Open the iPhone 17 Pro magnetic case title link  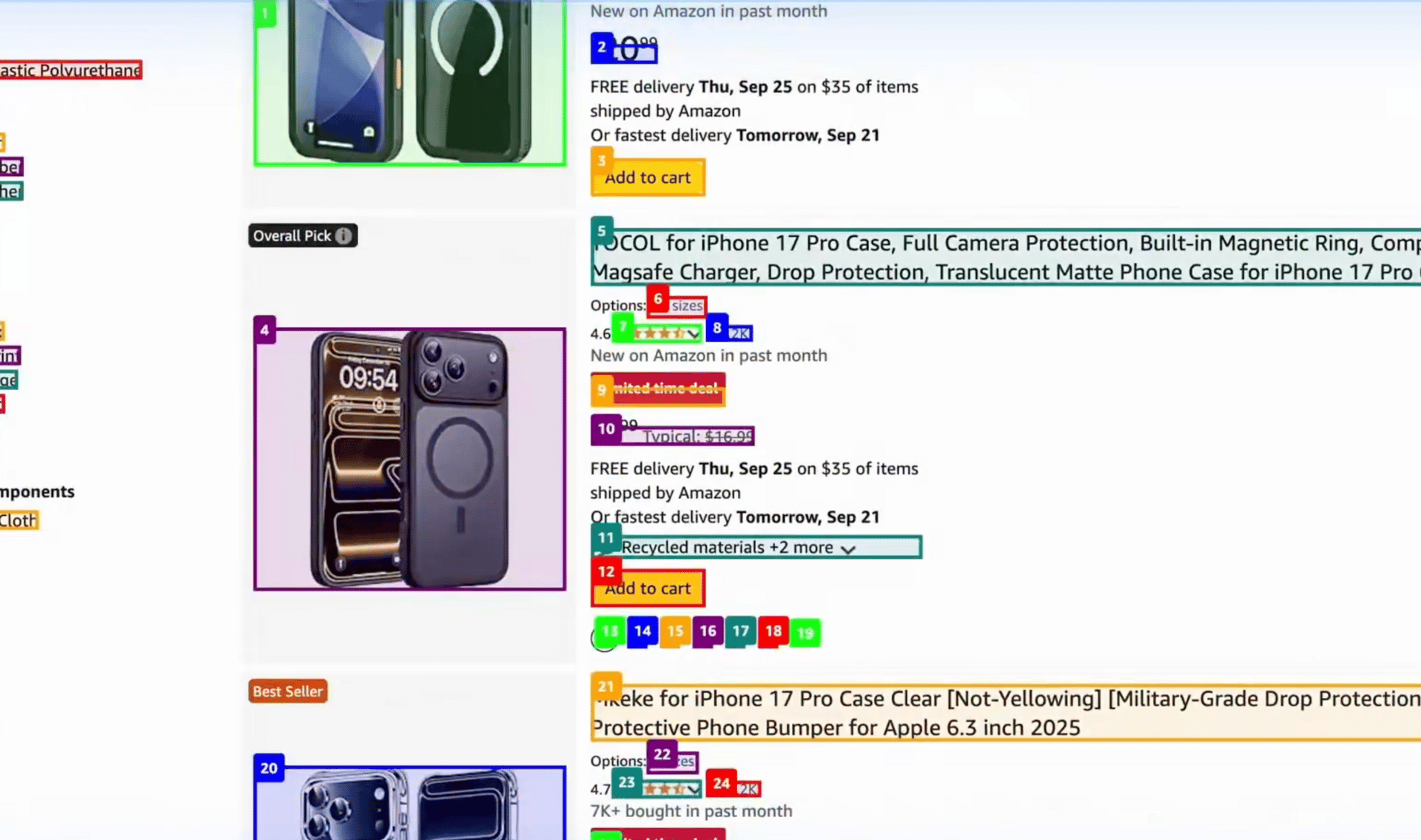point(1006,258)
